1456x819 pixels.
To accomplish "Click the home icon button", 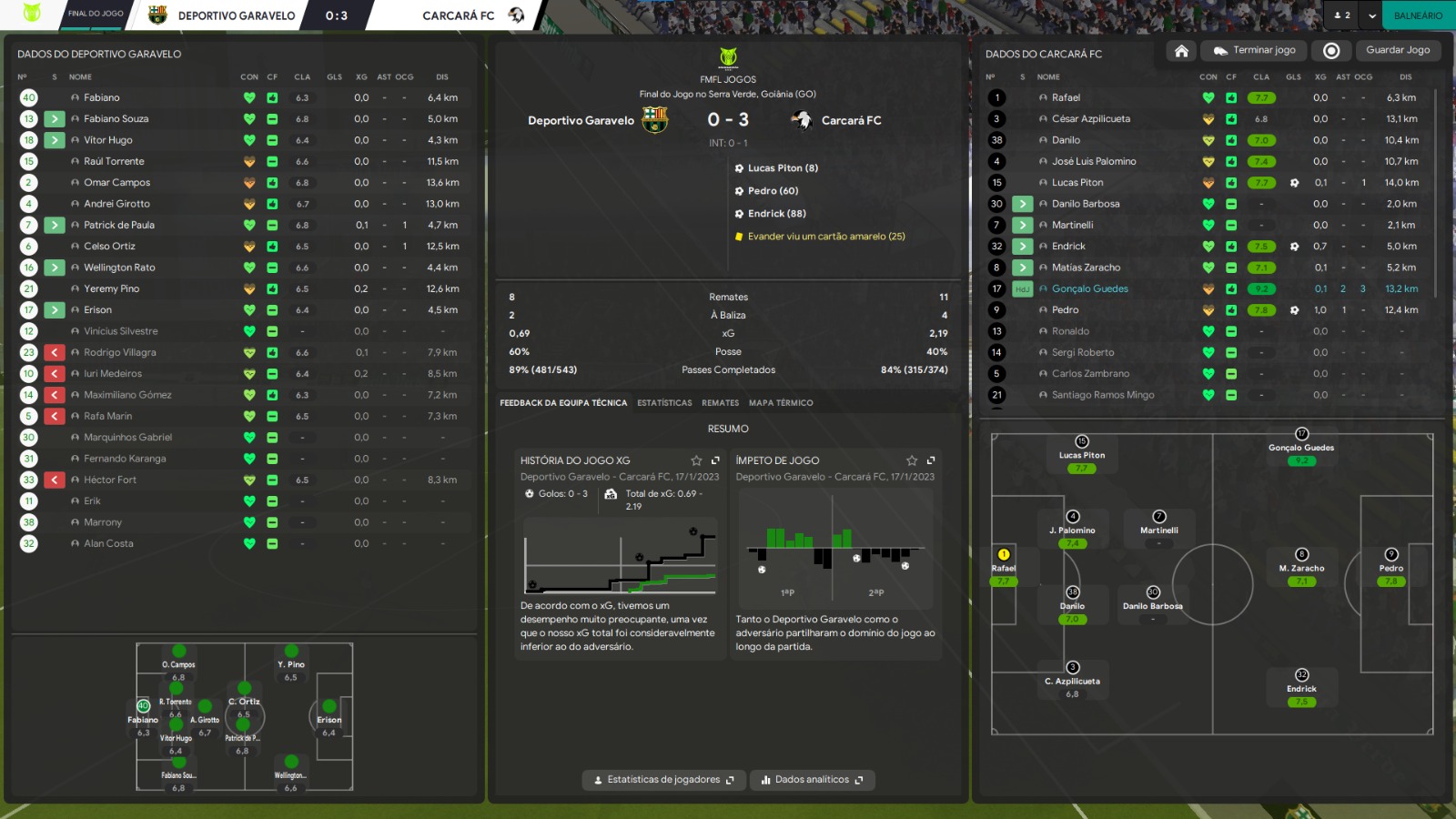I will (1181, 51).
